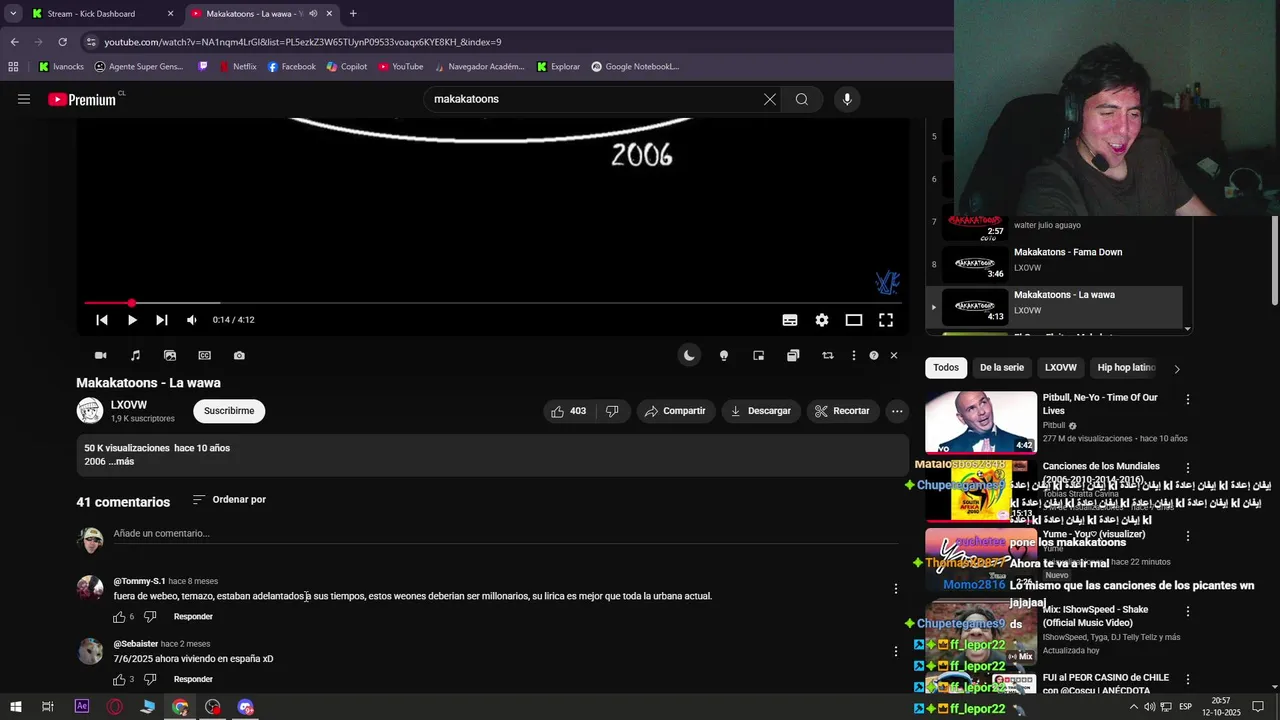Start voice search with microphone
This screenshot has width=1280, height=720.
pos(847,99)
